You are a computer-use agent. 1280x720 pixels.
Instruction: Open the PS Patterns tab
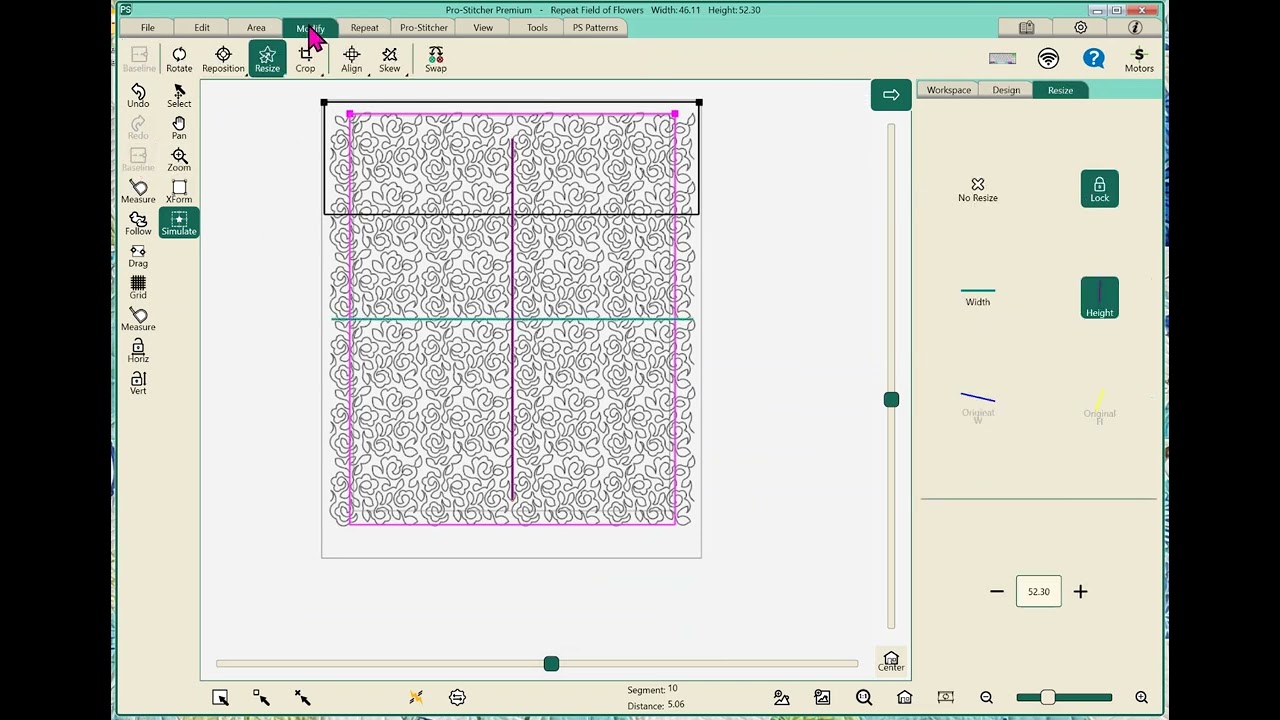pyautogui.click(x=595, y=28)
